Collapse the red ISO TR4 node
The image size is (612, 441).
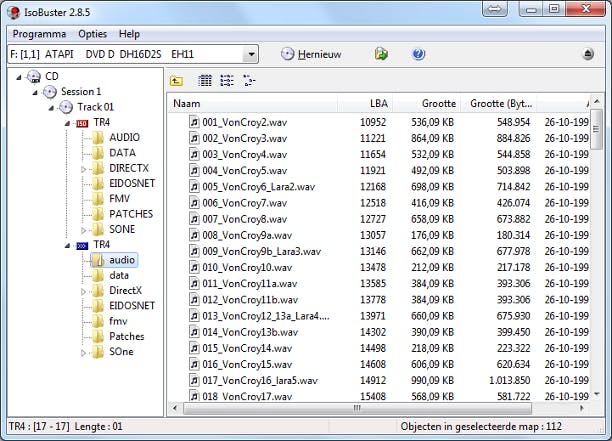coord(67,123)
